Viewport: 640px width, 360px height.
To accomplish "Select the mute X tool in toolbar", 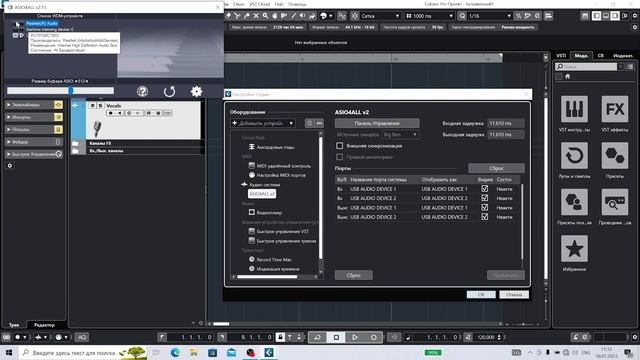I will pos(256,16).
